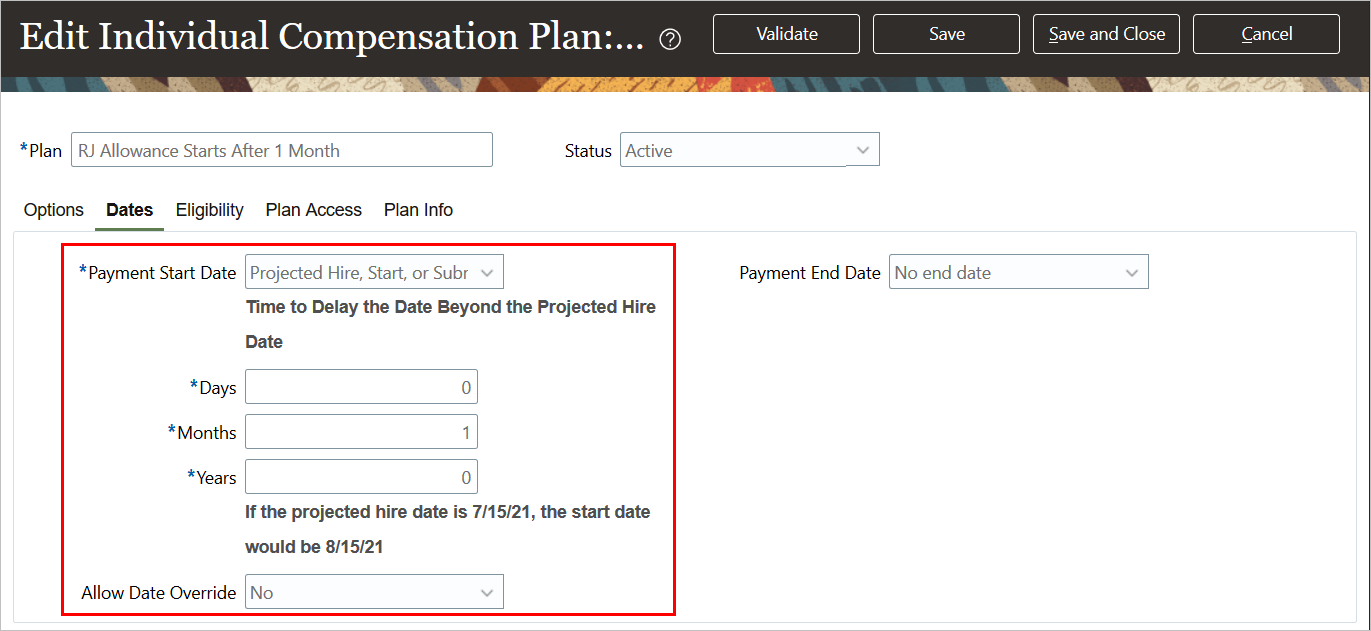1371x631 pixels.
Task: Click the Validate button
Action: (x=786, y=34)
